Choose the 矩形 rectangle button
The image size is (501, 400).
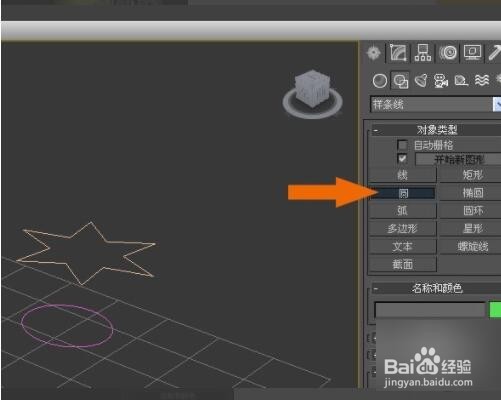pos(472,174)
